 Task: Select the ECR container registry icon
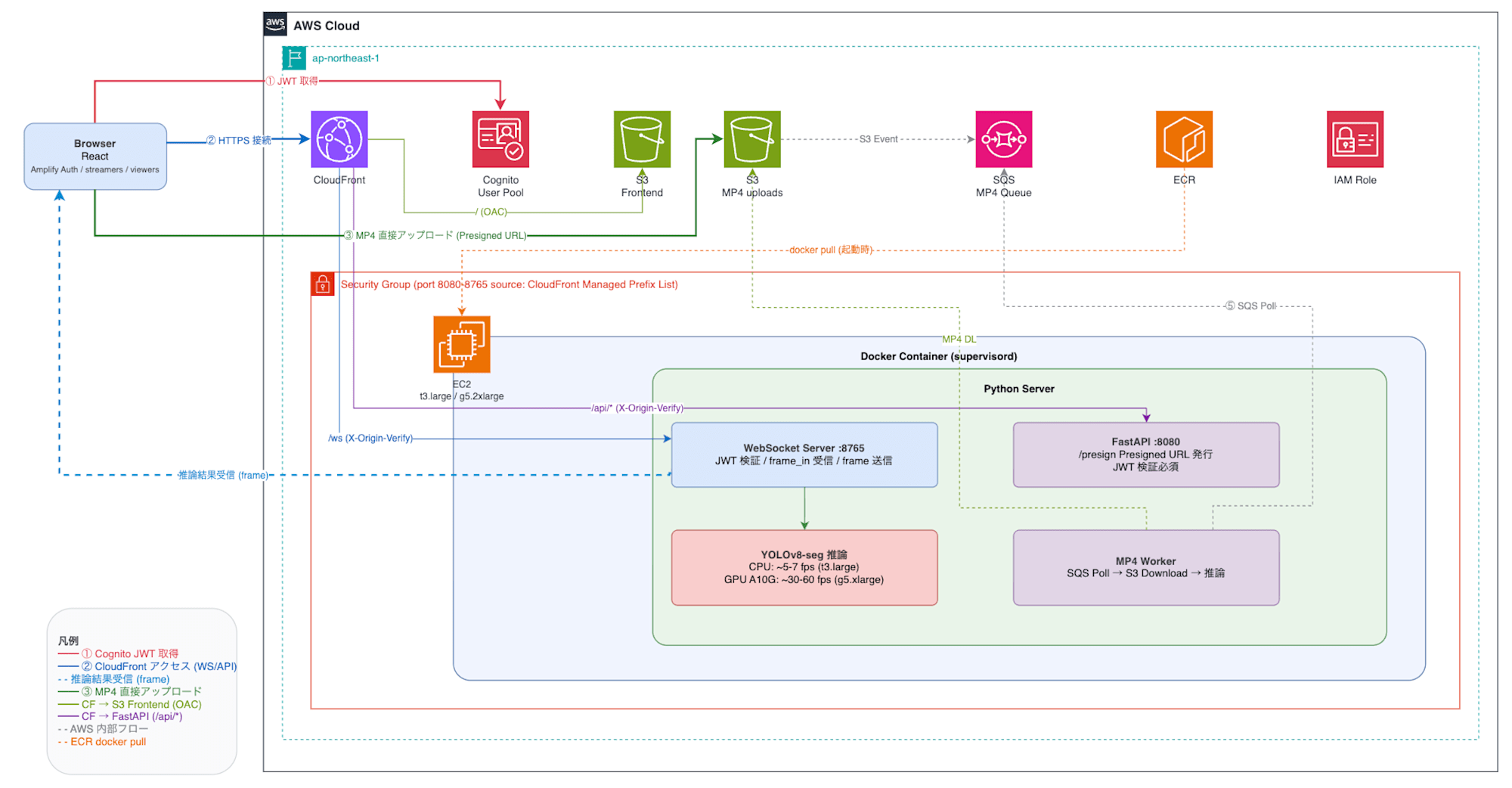click(x=1184, y=139)
